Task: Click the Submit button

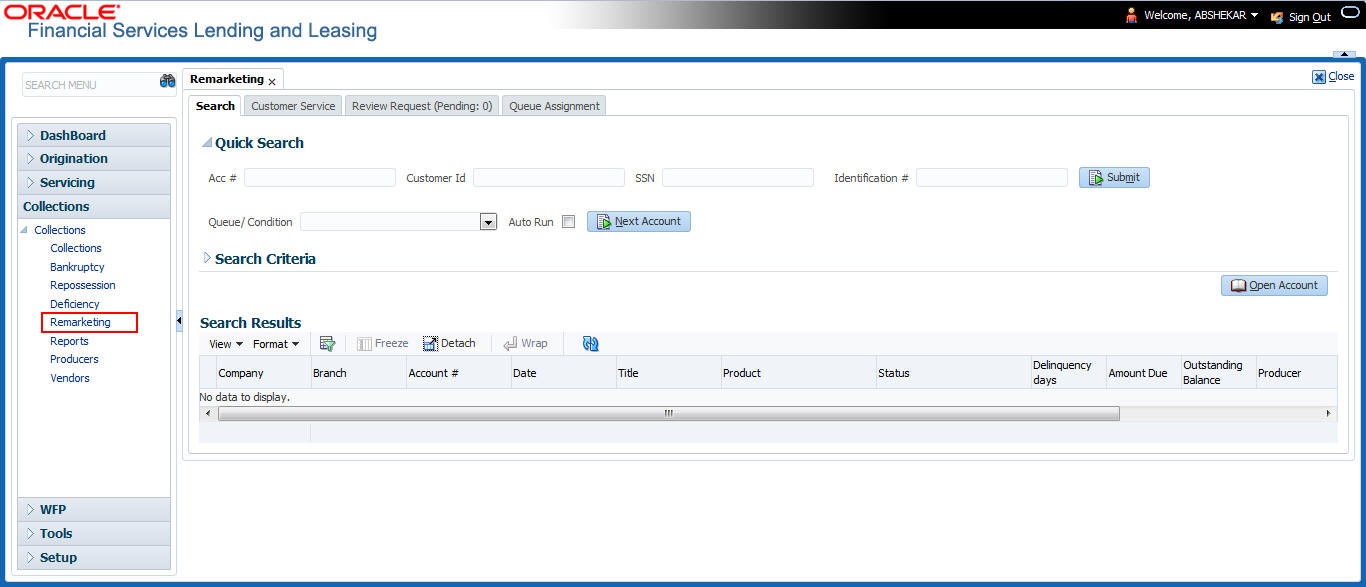Action: (1114, 177)
